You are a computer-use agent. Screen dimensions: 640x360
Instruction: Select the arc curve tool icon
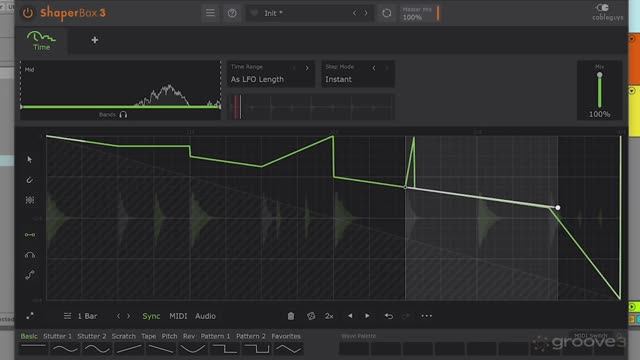pyautogui.click(x=30, y=255)
